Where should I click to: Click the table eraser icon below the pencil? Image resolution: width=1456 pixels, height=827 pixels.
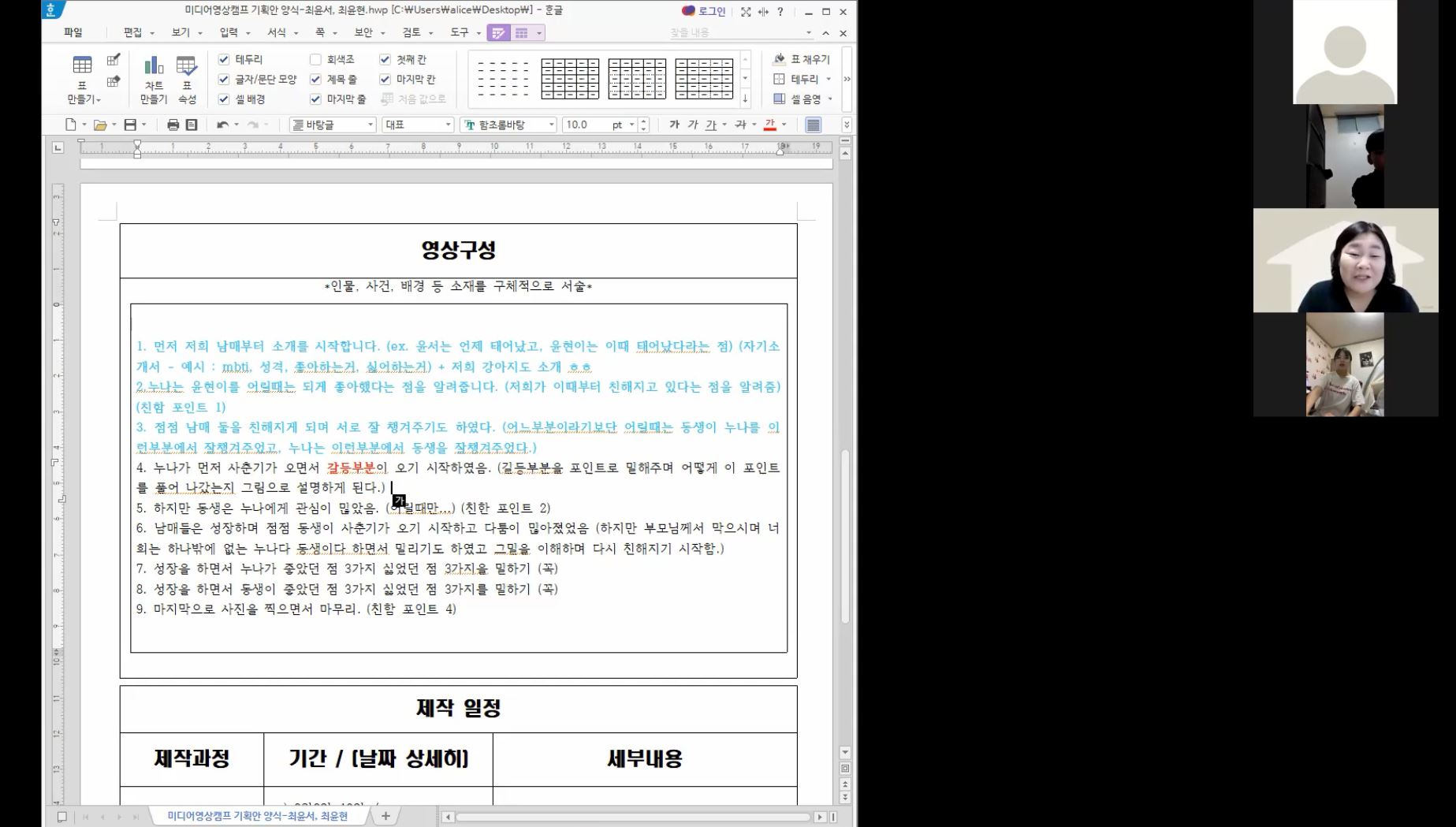114,81
